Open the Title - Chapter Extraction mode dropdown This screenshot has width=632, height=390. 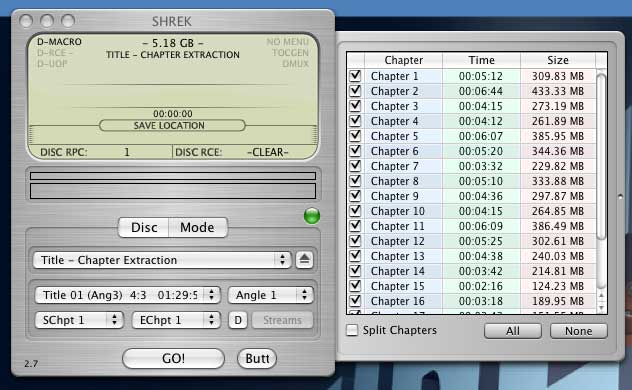[162, 260]
